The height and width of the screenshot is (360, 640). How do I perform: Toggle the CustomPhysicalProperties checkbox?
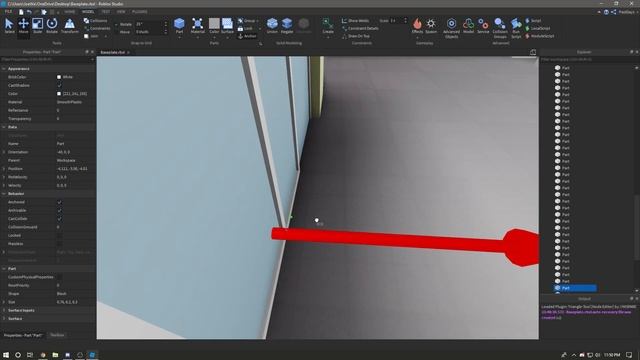pos(59,277)
